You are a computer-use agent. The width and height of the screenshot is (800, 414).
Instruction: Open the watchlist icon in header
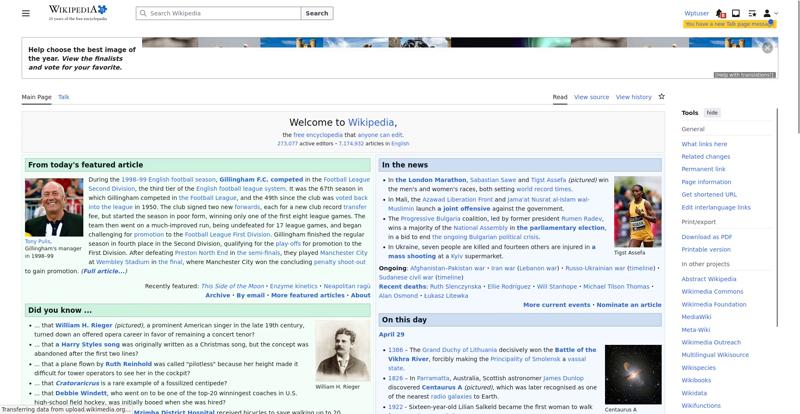coord(751,13)
